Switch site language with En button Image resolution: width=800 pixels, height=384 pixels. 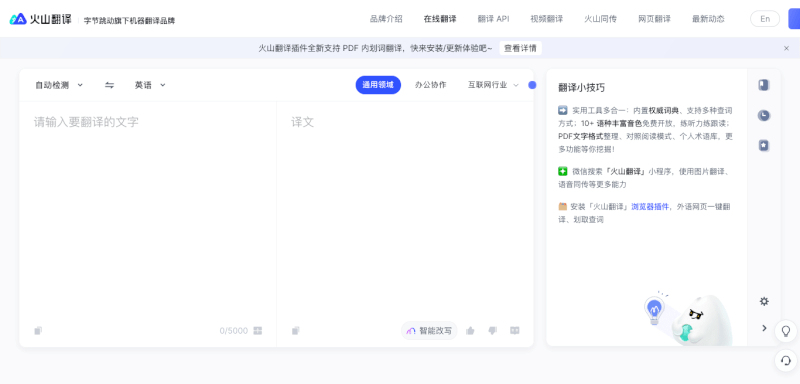click(765, 19)
